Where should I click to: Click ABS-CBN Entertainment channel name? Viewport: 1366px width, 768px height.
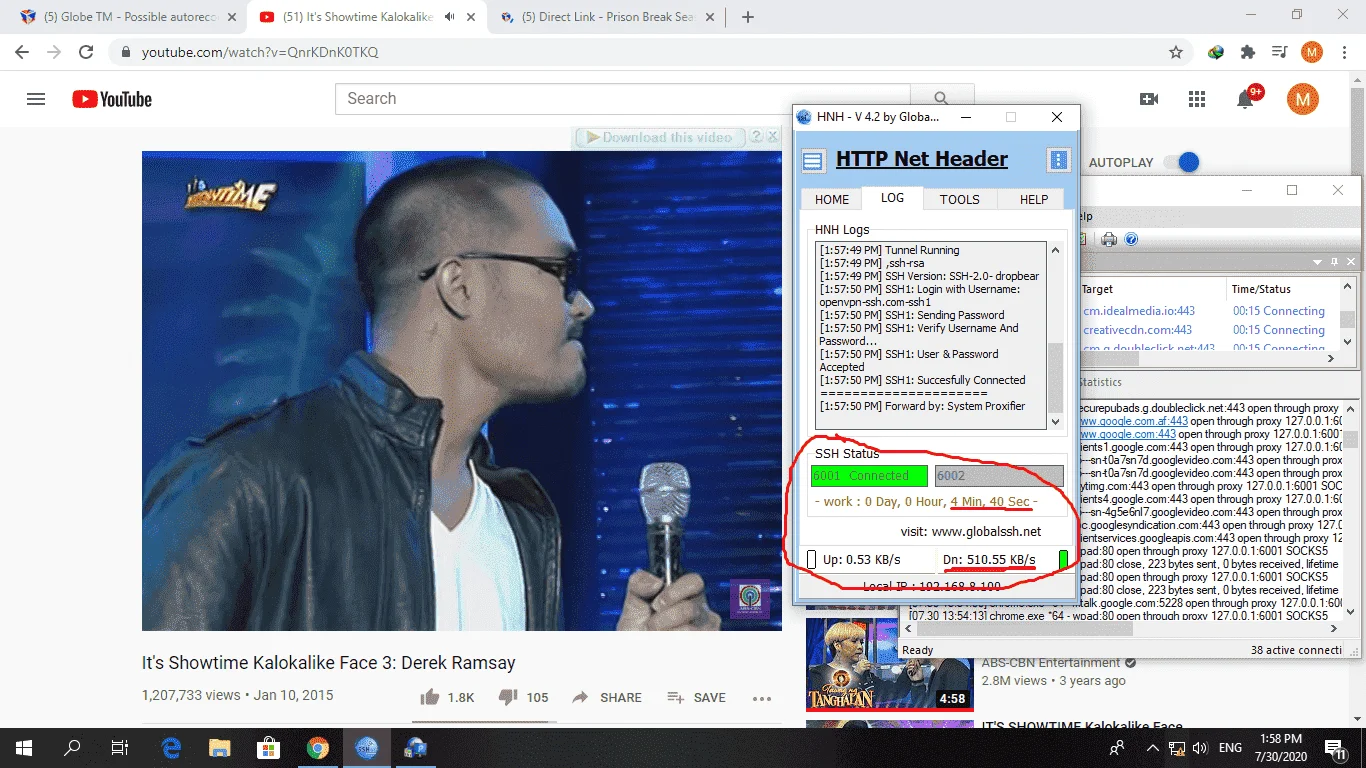(x=1050, y=662)
